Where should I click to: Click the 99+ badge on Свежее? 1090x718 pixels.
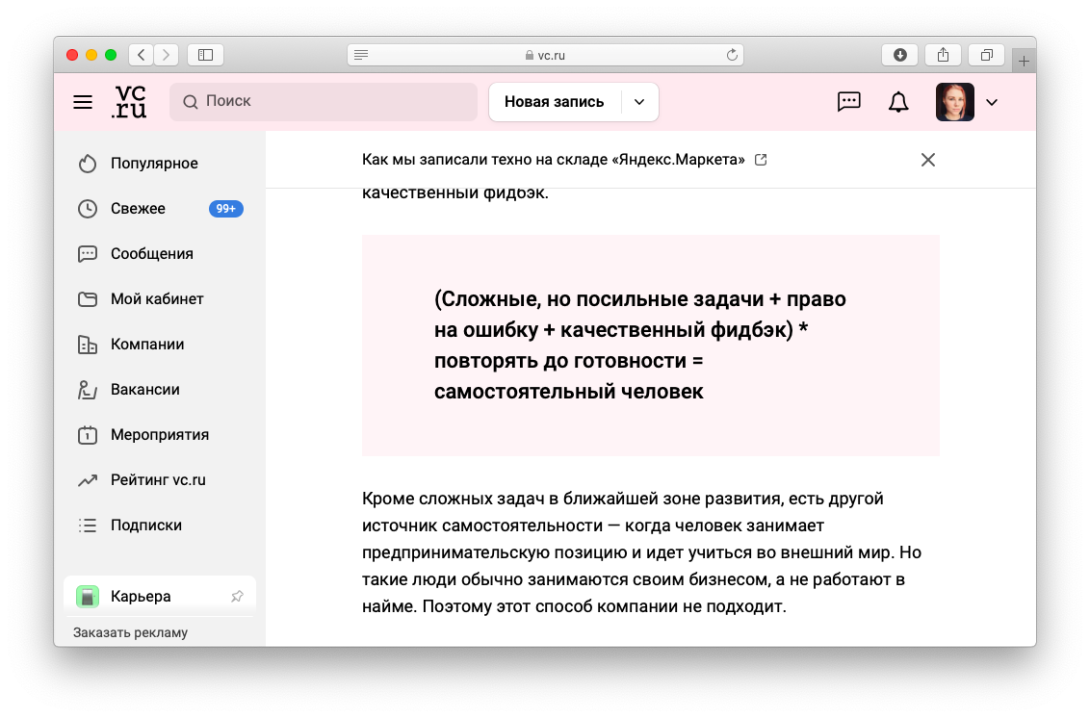click(226, 209)
